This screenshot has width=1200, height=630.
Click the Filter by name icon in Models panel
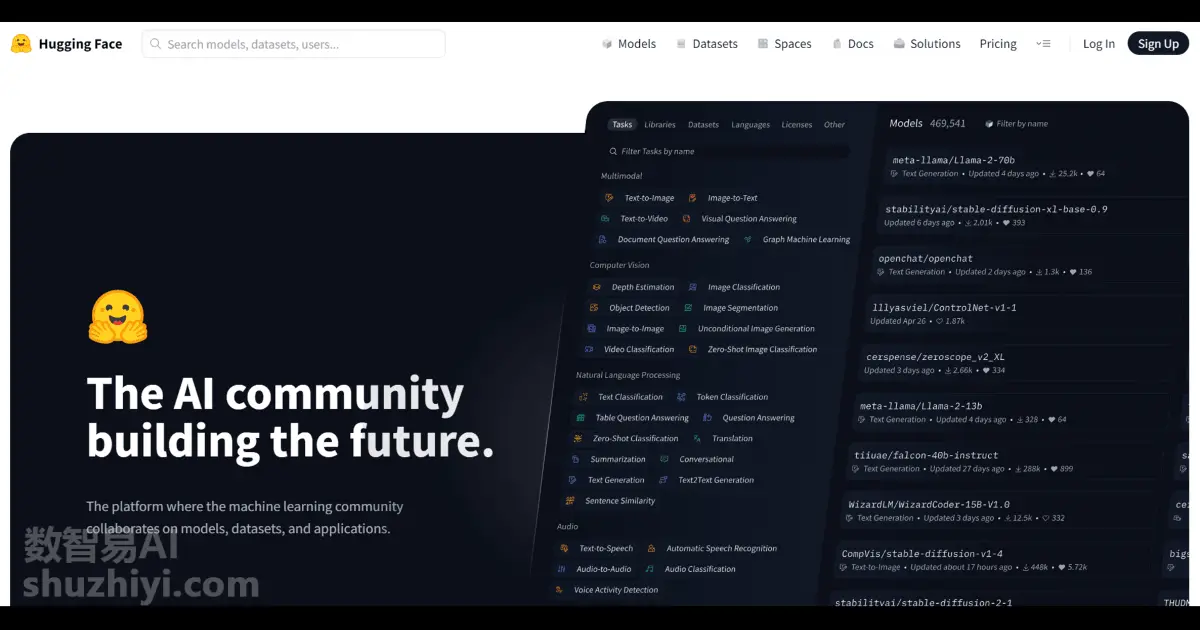click(x=989, y=124)
